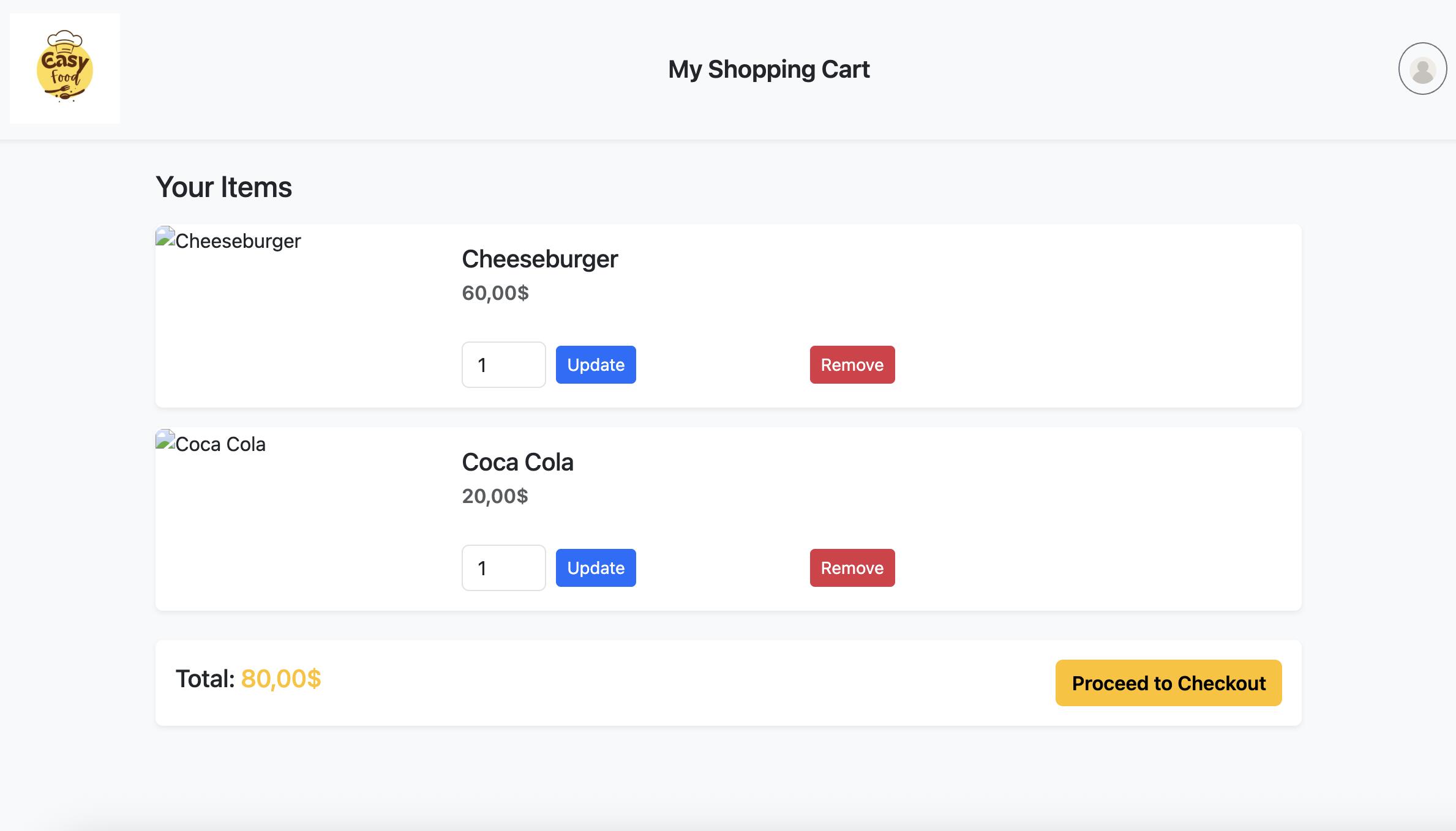The image size is (1456, 831).
Task: Select the Cheeseburger item title
Action: tap(539, 259)
